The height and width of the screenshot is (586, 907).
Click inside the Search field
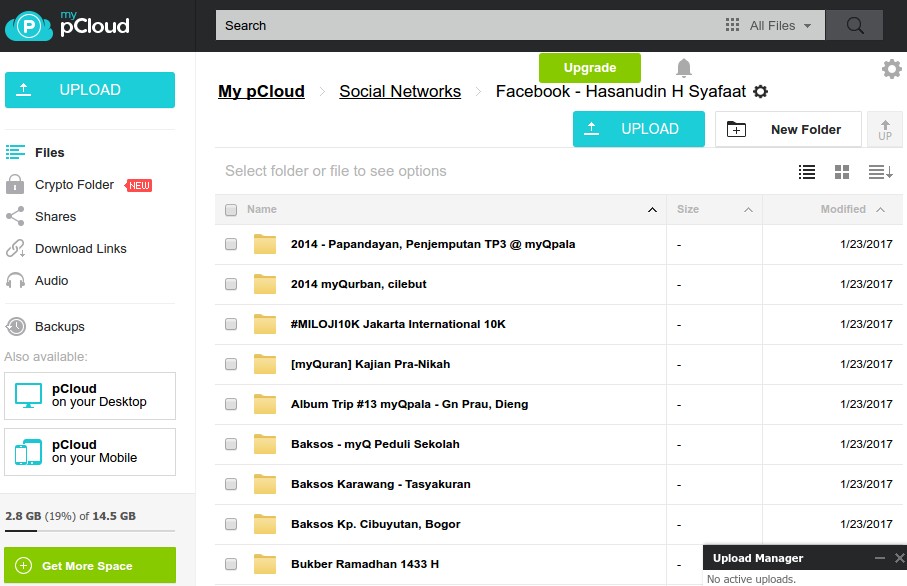point(450,24)
